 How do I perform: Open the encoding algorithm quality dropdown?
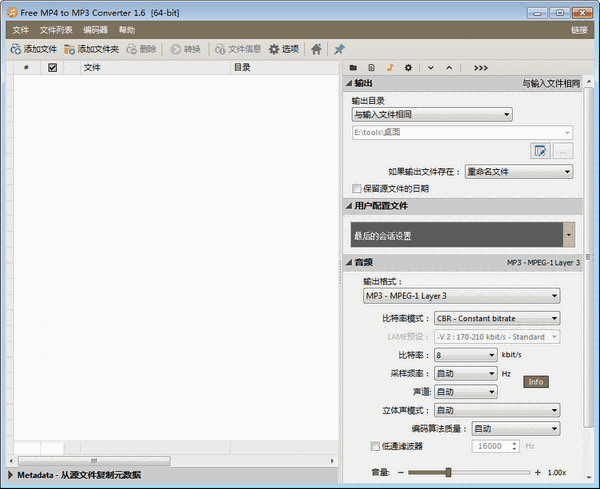pyautogui.click(x=516, y=429)
